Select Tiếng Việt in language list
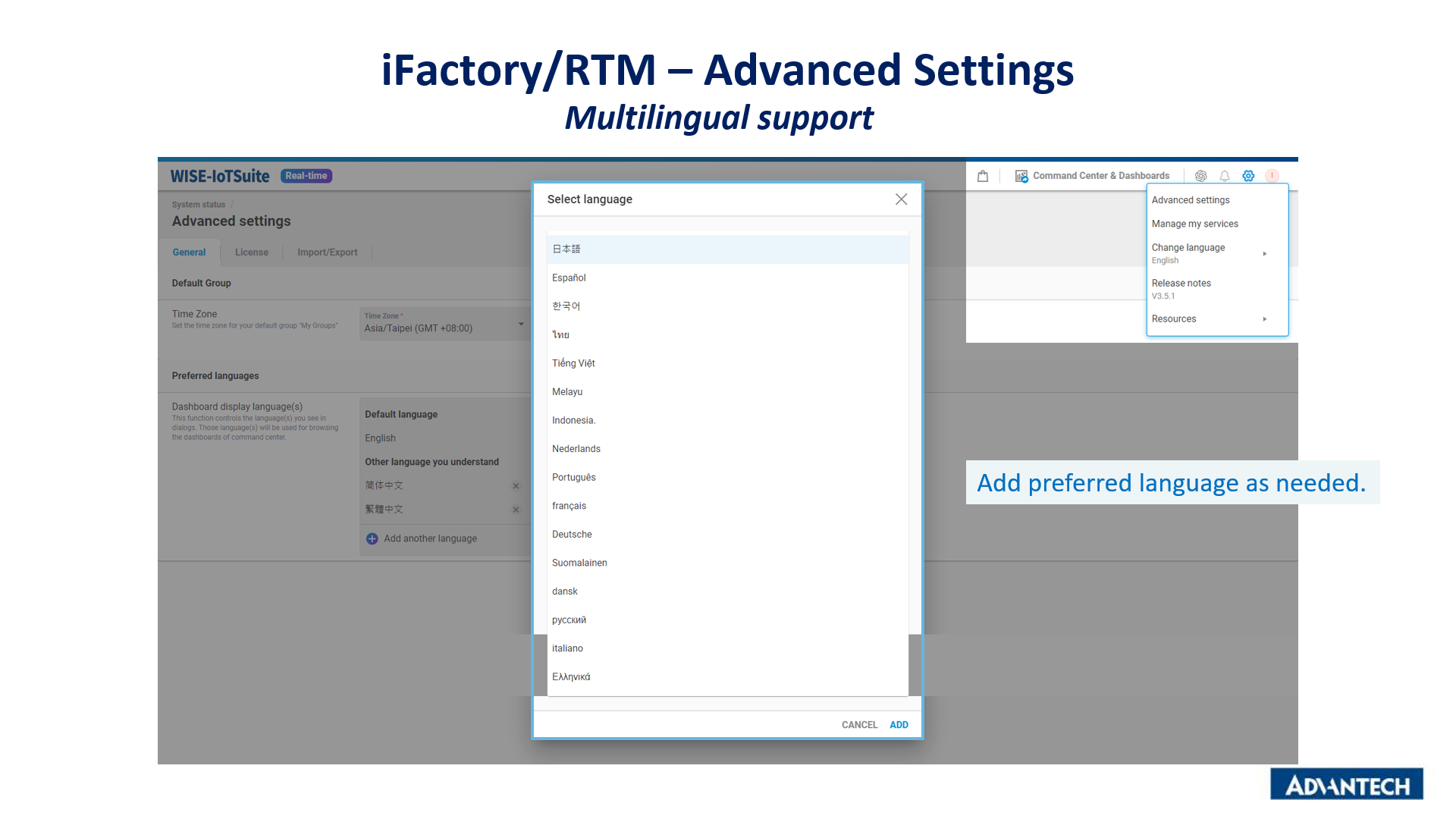The width and height of the screenshot is (1456, 819). pyautogui.click(x=727, y=363)
